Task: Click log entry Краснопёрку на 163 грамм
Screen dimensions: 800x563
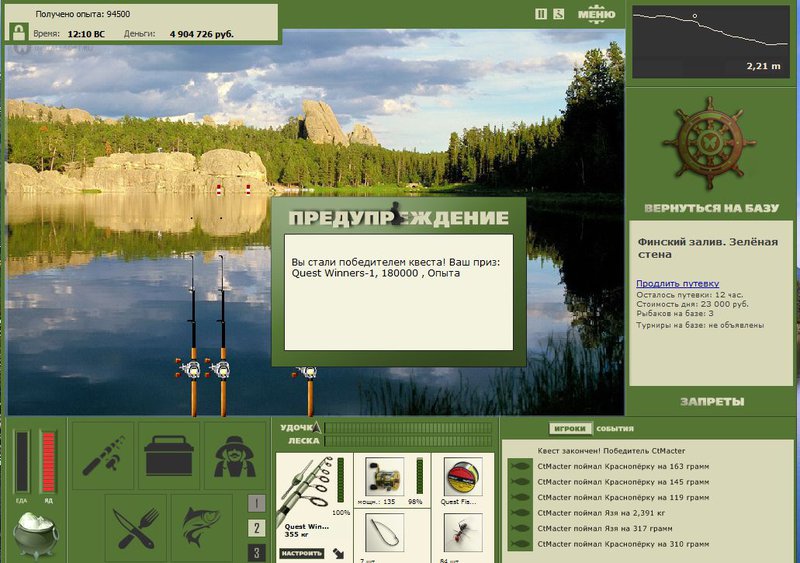Action: (x=623, y=466)
